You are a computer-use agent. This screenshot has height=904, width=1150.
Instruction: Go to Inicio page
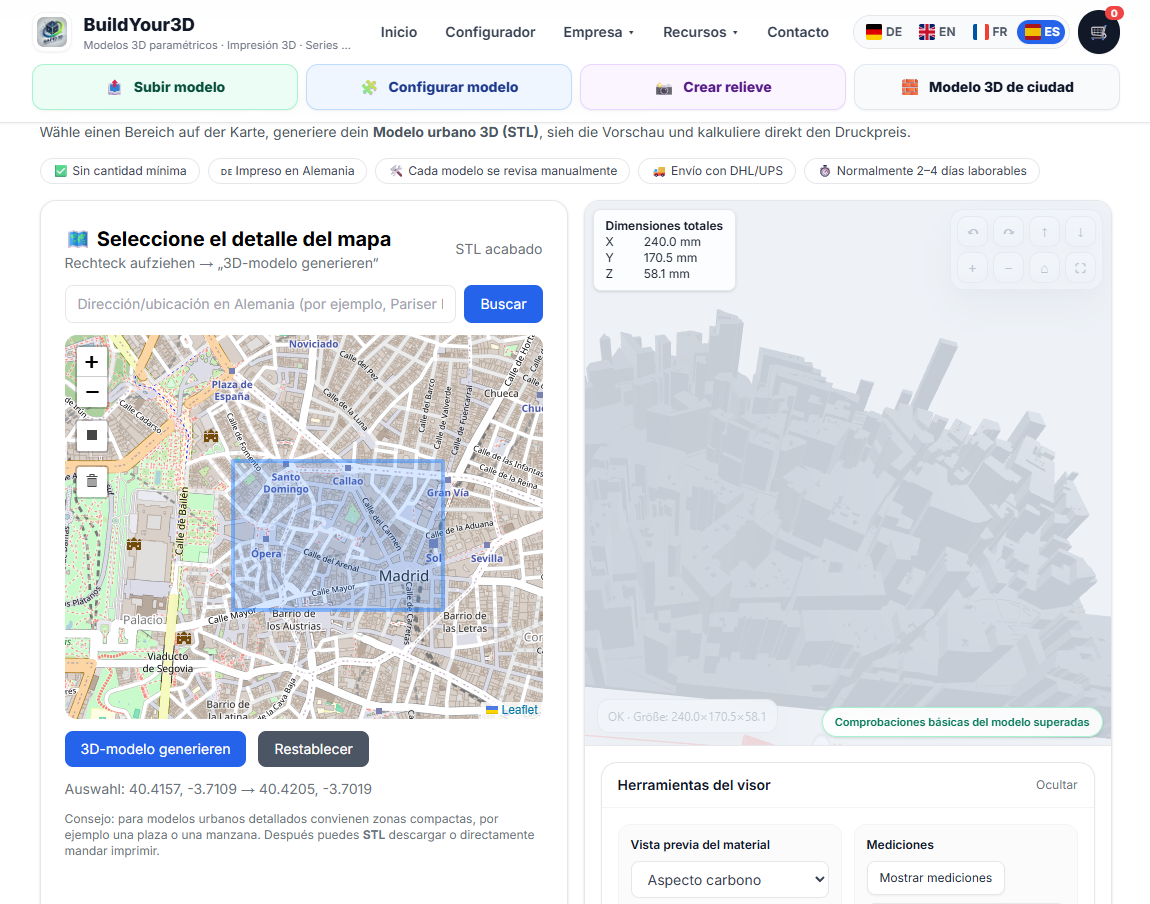point(398,32)
